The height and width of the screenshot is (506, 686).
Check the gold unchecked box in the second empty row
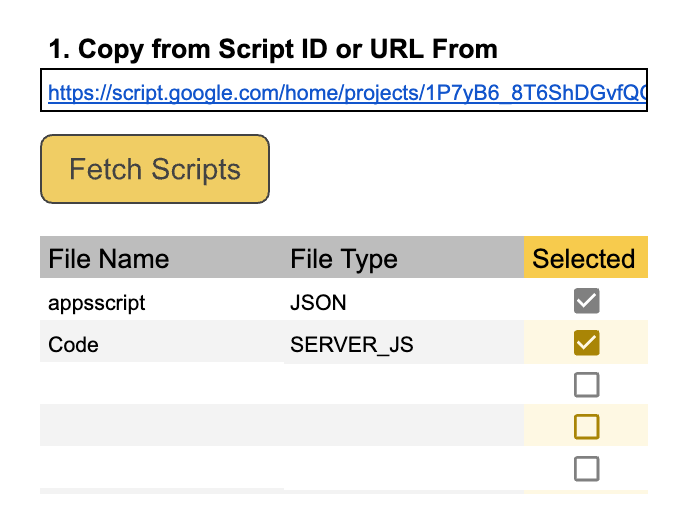coord(586,427)
